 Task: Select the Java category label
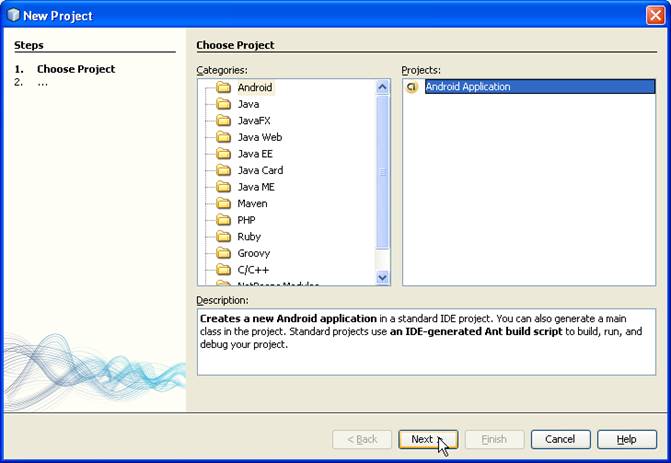coord(248,104)
